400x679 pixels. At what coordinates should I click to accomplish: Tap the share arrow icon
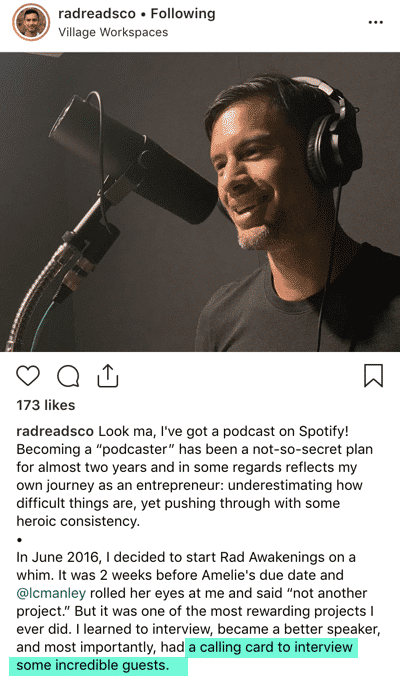pos(108,375)
